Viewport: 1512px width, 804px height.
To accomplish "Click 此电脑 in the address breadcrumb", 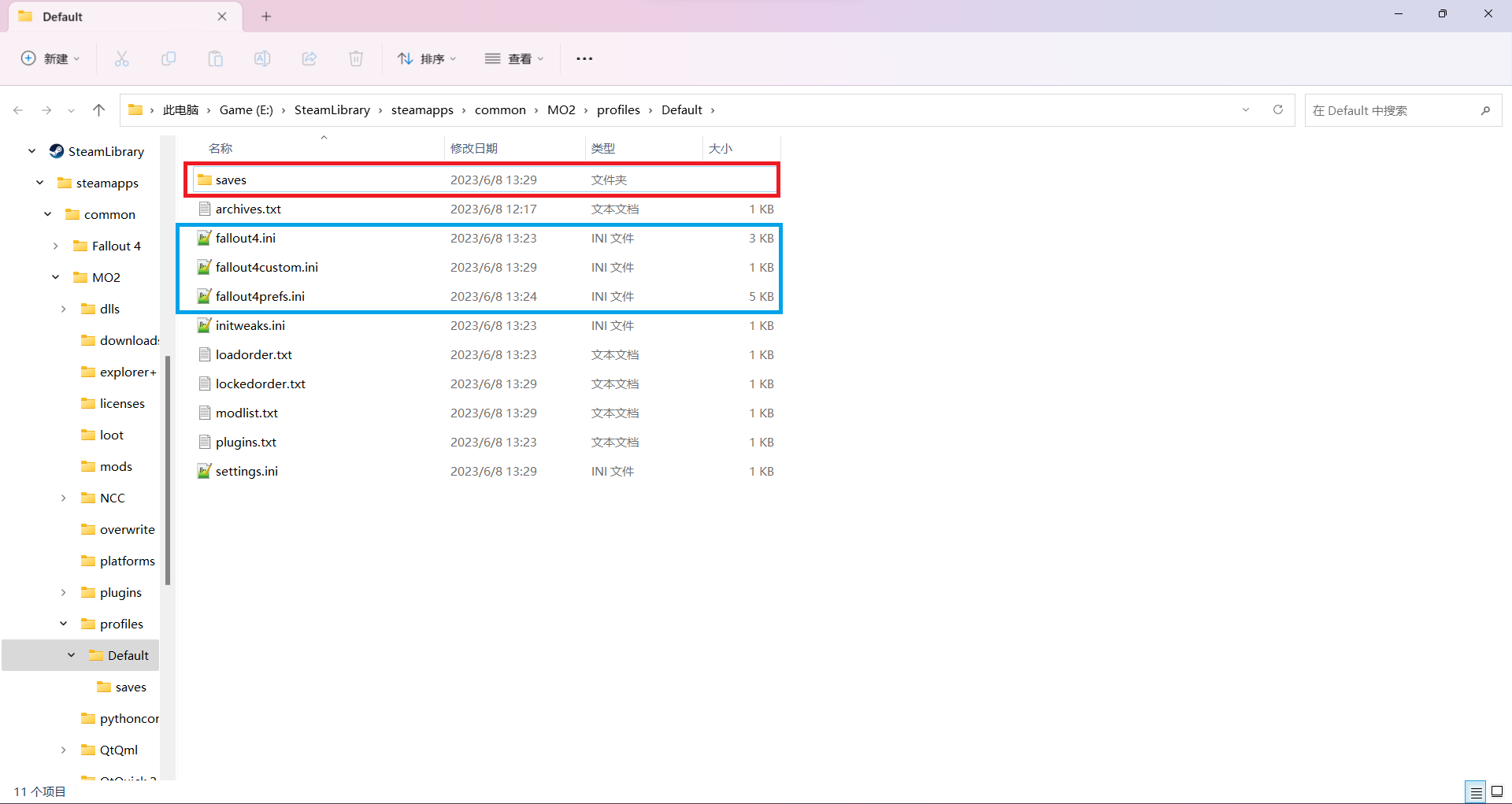I will coord(180,109).
